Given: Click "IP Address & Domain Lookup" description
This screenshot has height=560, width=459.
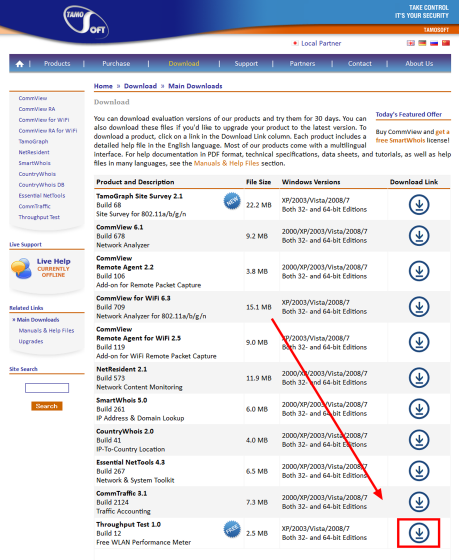Looking at the screenshot, I should (x=140, y=418).
